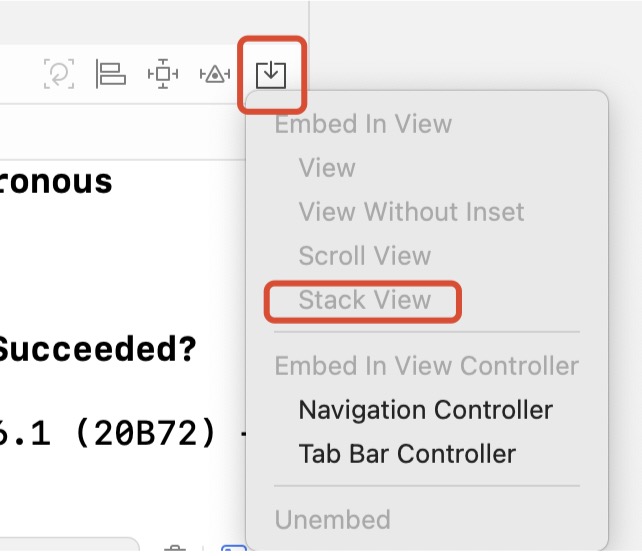642x556 pixels.
Task: Open the Align constraints tool
Action: click(x=110, y=74)
